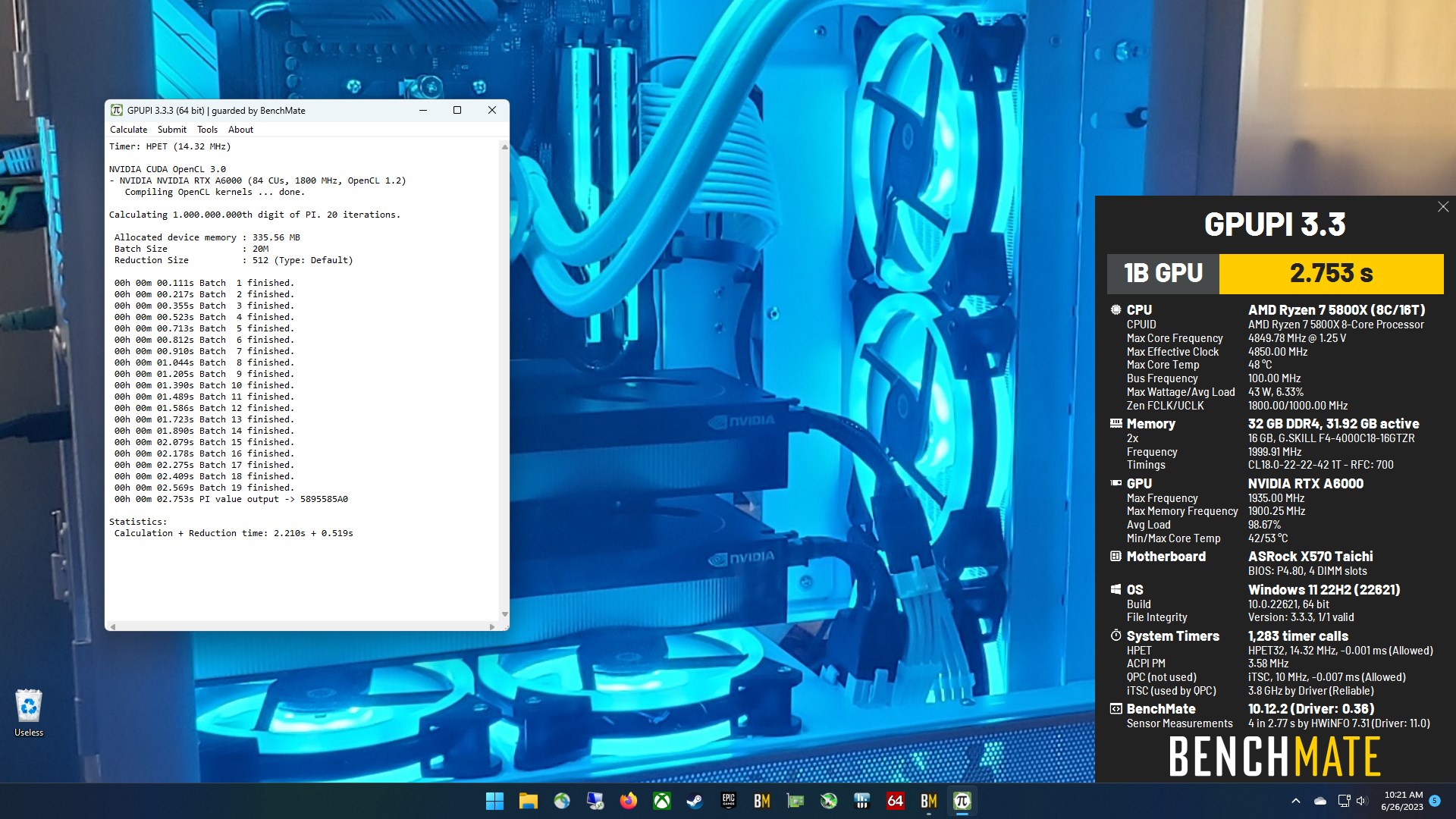Launch Firefox from the taskbar

tap(628, 801)
